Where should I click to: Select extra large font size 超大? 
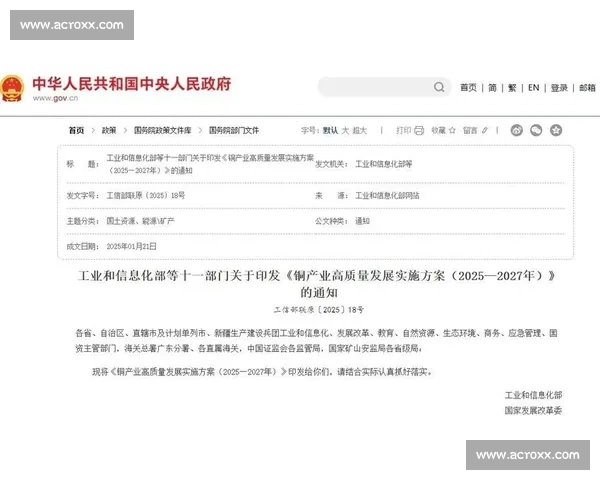360,131
